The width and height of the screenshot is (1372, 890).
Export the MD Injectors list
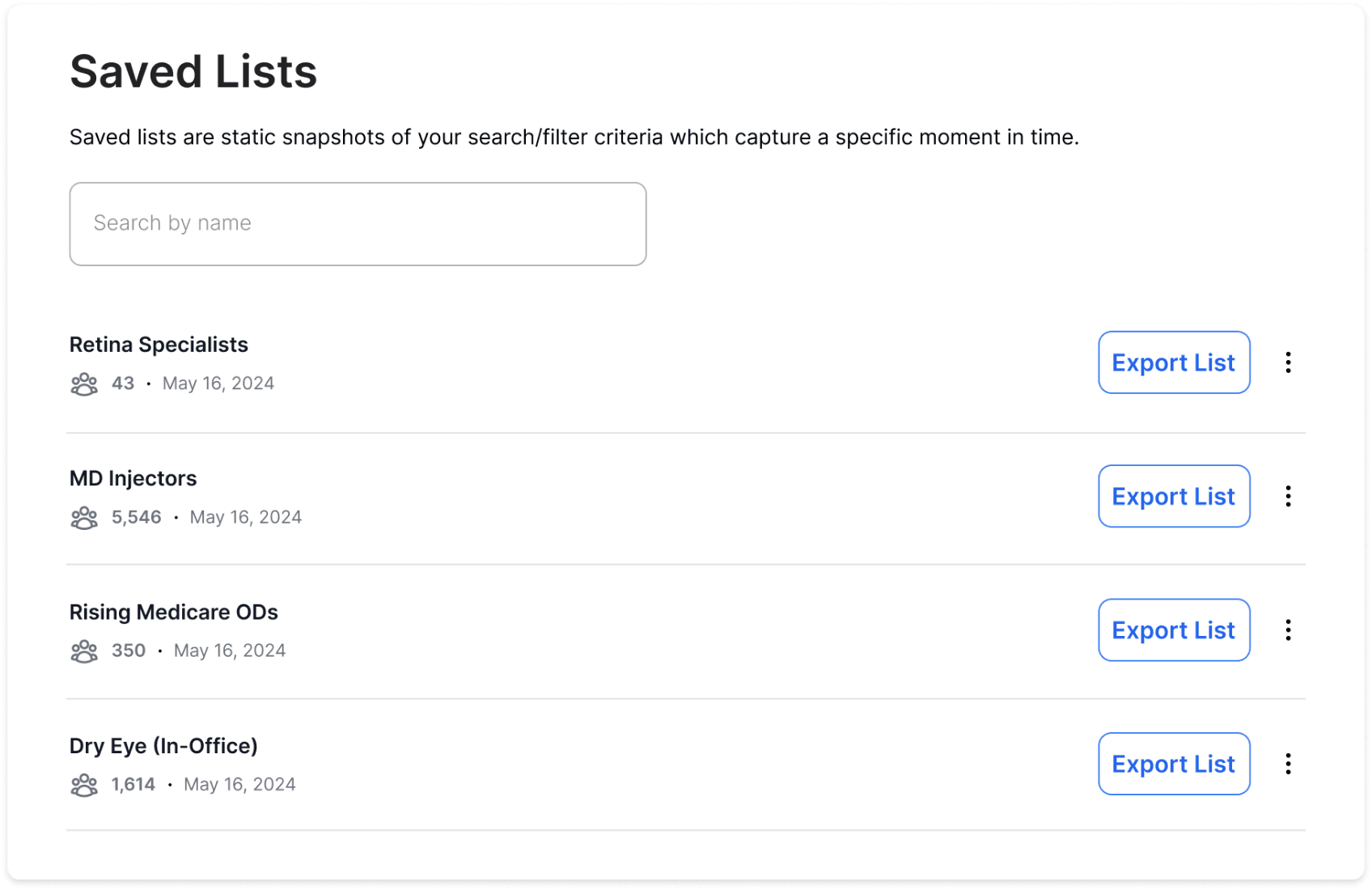[1174, 496]
